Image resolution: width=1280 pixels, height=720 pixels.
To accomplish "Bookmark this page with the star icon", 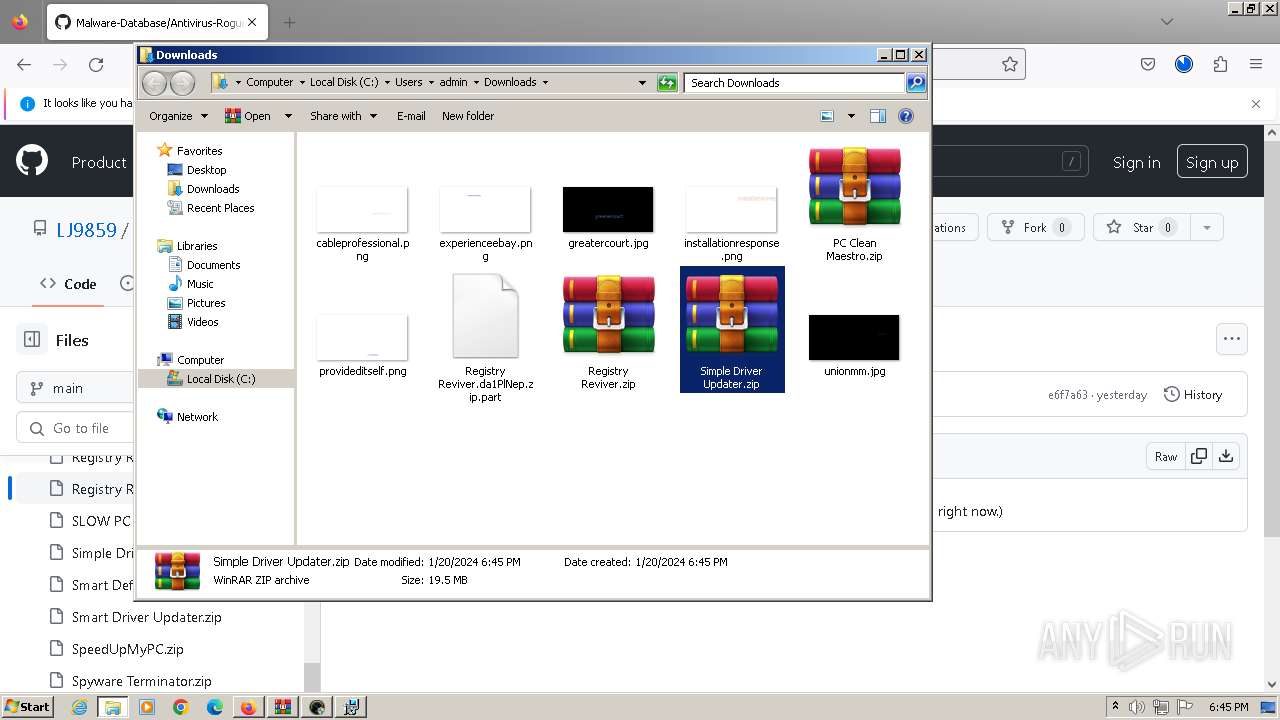I will tap(1010, 64).
